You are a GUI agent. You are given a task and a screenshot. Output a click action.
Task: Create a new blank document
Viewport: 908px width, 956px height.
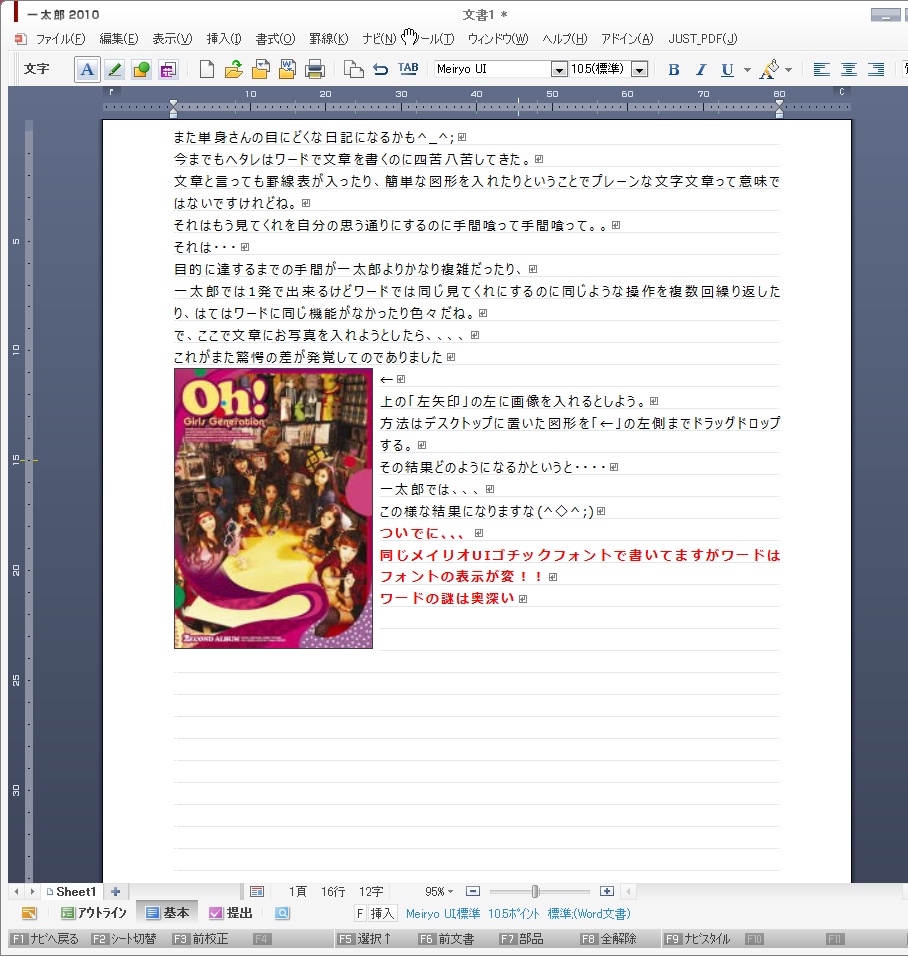tap(207, 70)
